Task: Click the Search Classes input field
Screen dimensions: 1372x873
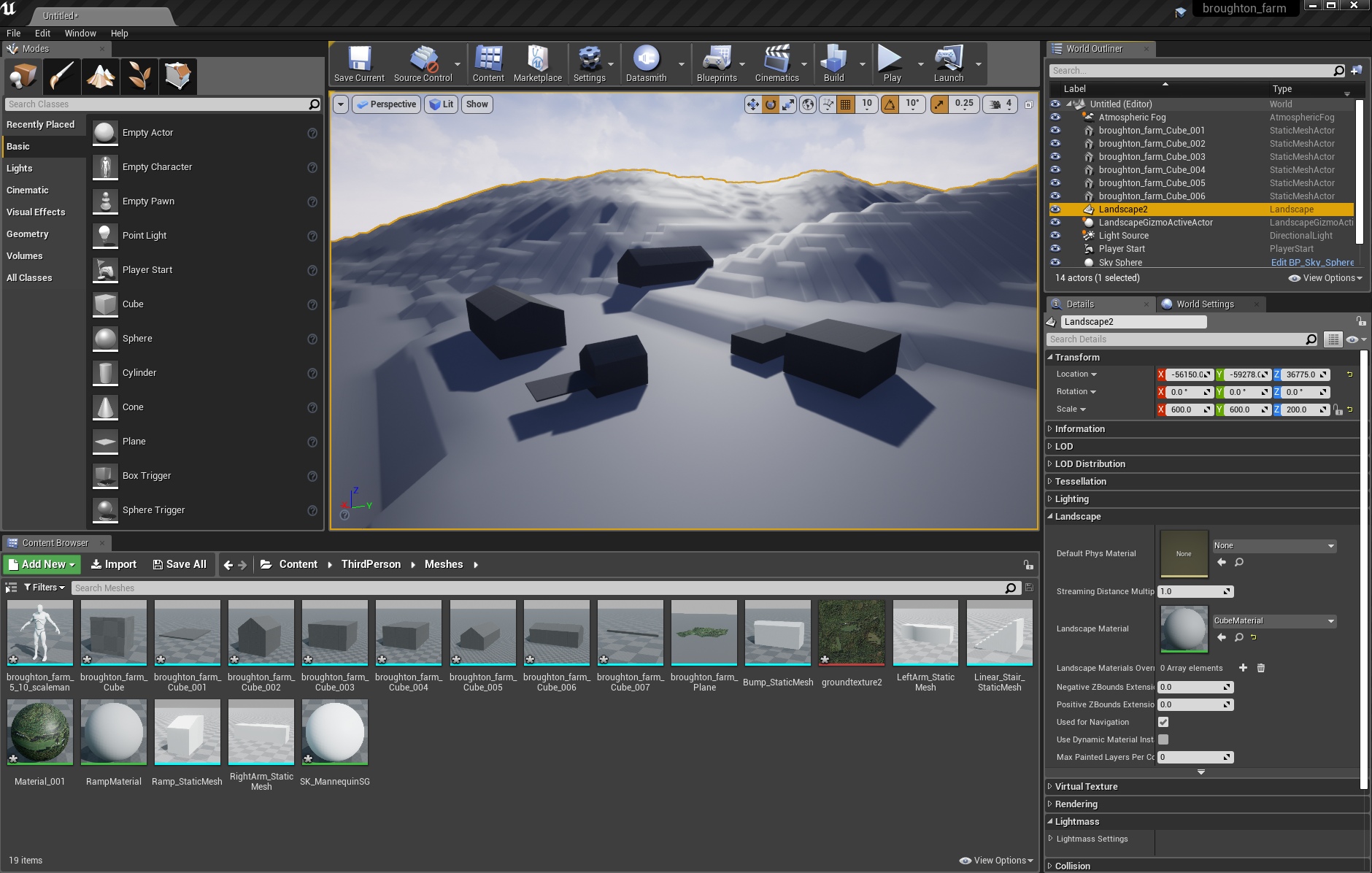Action: coord(162,104)
